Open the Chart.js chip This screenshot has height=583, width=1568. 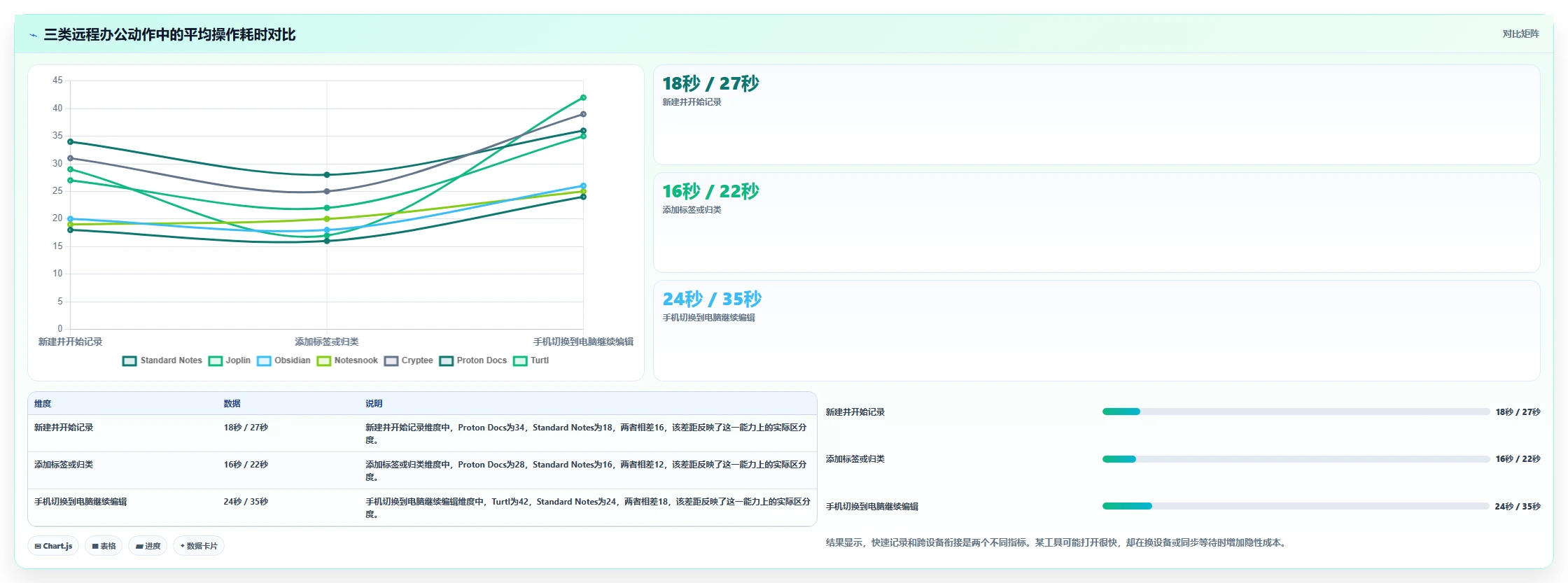[x=53, y=546]
